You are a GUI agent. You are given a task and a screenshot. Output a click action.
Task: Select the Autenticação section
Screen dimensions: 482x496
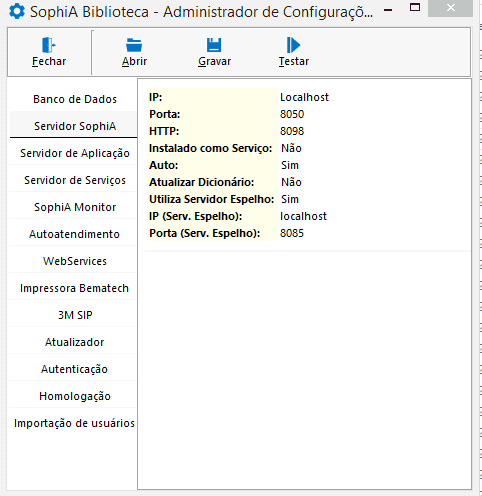point(74,369)
